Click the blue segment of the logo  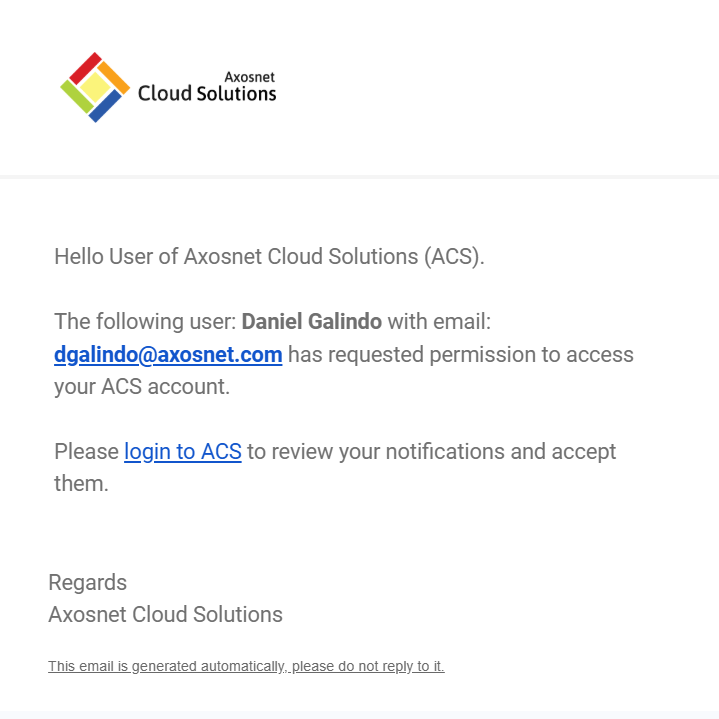105,107
